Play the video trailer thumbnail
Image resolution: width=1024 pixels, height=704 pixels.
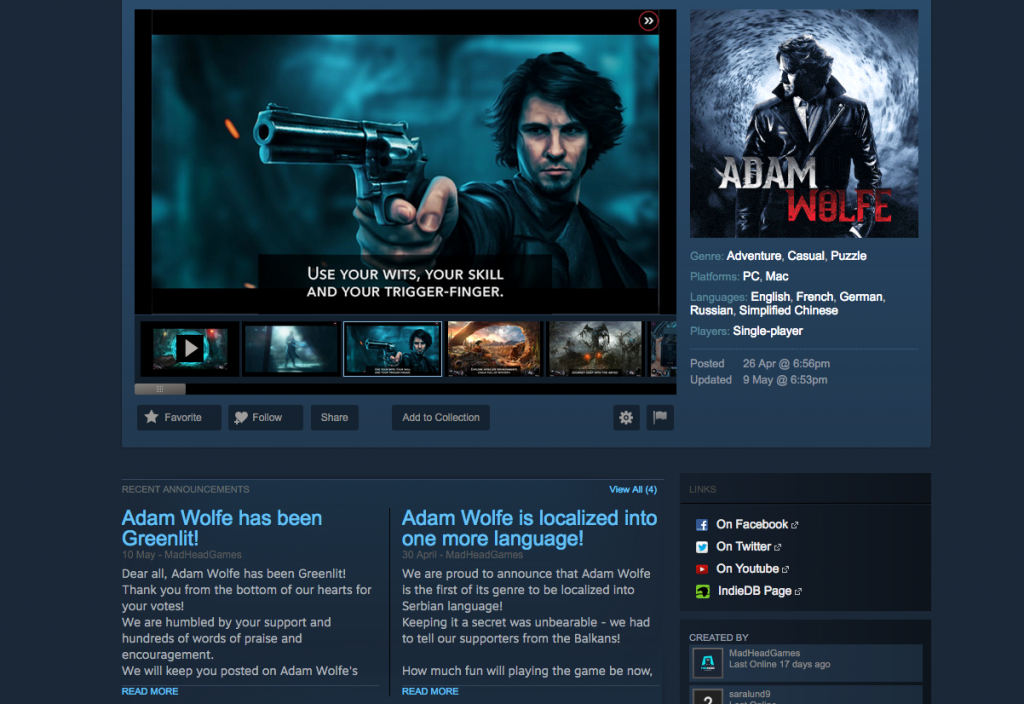tap(190, 349)
